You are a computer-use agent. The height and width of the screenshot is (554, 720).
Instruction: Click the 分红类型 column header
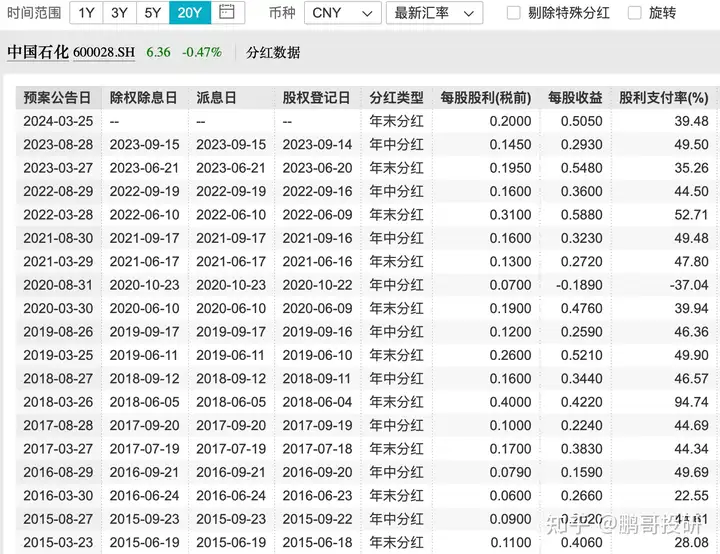[396, 98]
